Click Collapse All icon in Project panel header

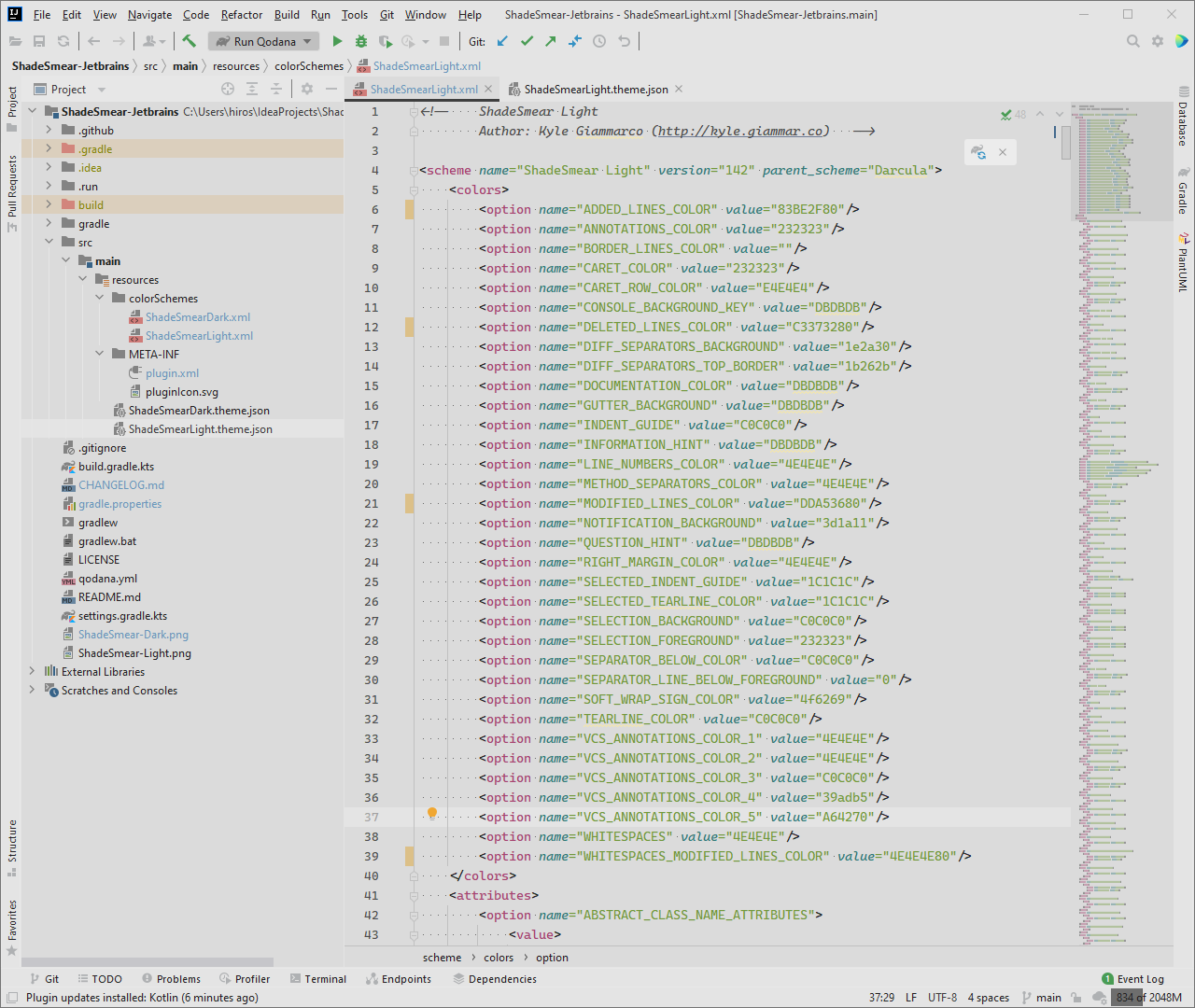tap(276, 89)
